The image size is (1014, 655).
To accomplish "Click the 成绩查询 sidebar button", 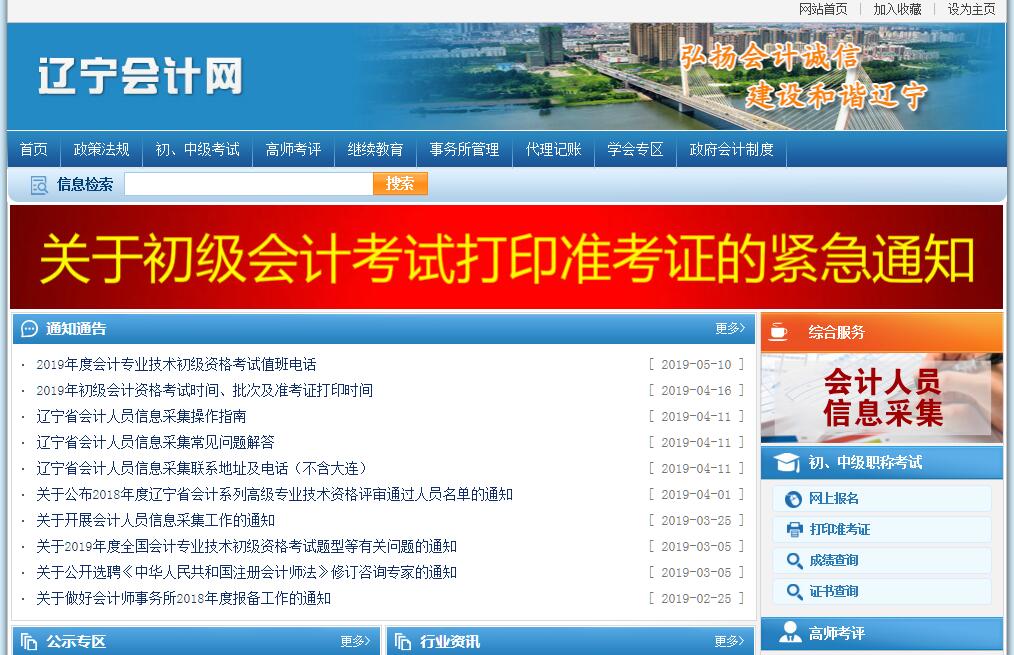I will tap(881, 561).
